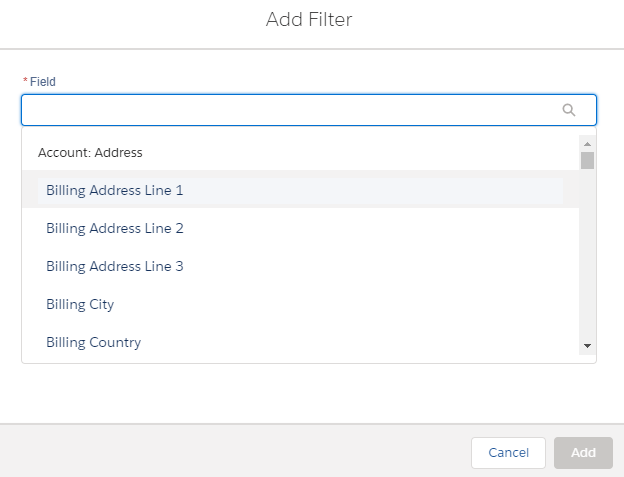Click the Account: Address group header
This screenshot has width=624, height=477.
point(90,153)
